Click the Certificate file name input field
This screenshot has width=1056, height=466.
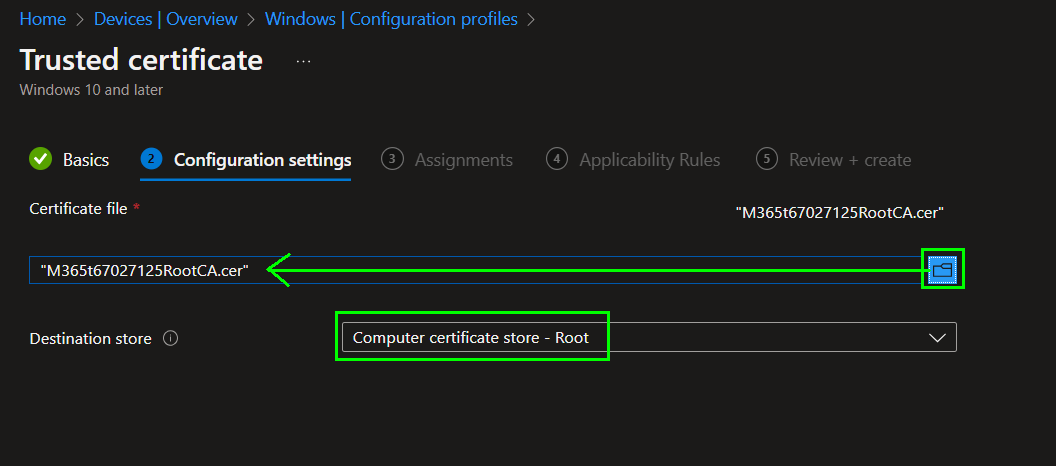tap(470, 270)
